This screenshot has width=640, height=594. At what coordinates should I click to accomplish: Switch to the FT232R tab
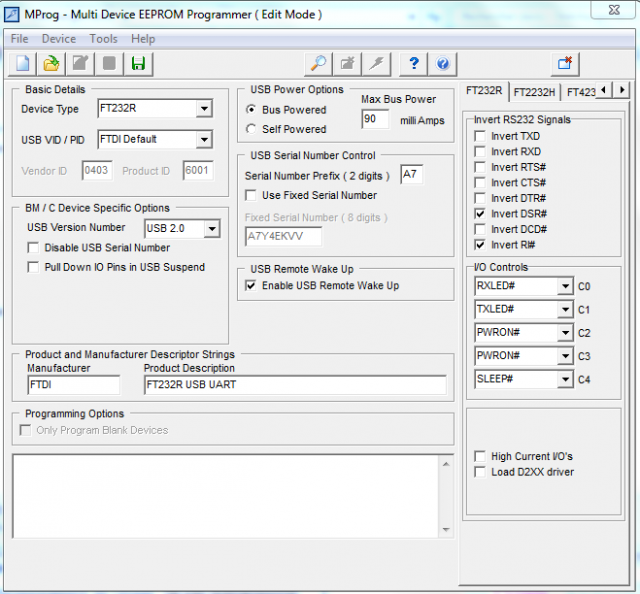[x=484, y=91]
